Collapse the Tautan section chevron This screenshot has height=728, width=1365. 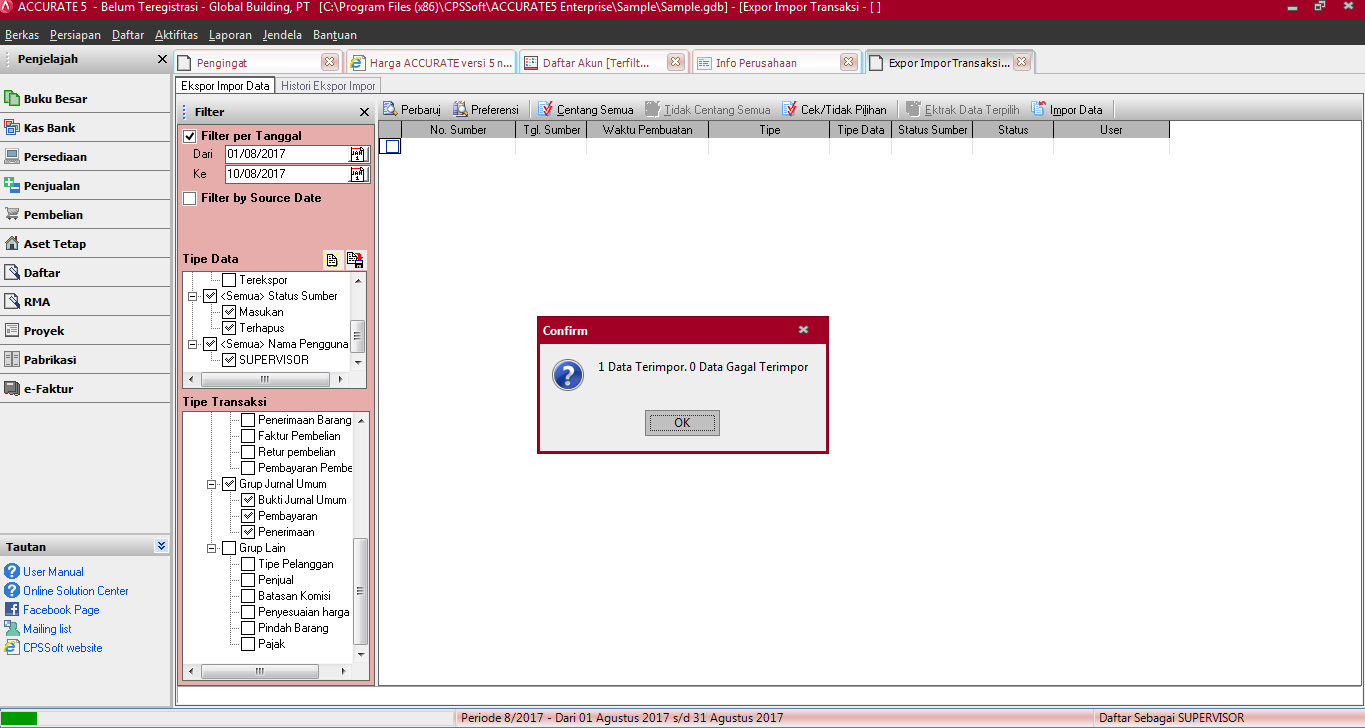point(161,547)
